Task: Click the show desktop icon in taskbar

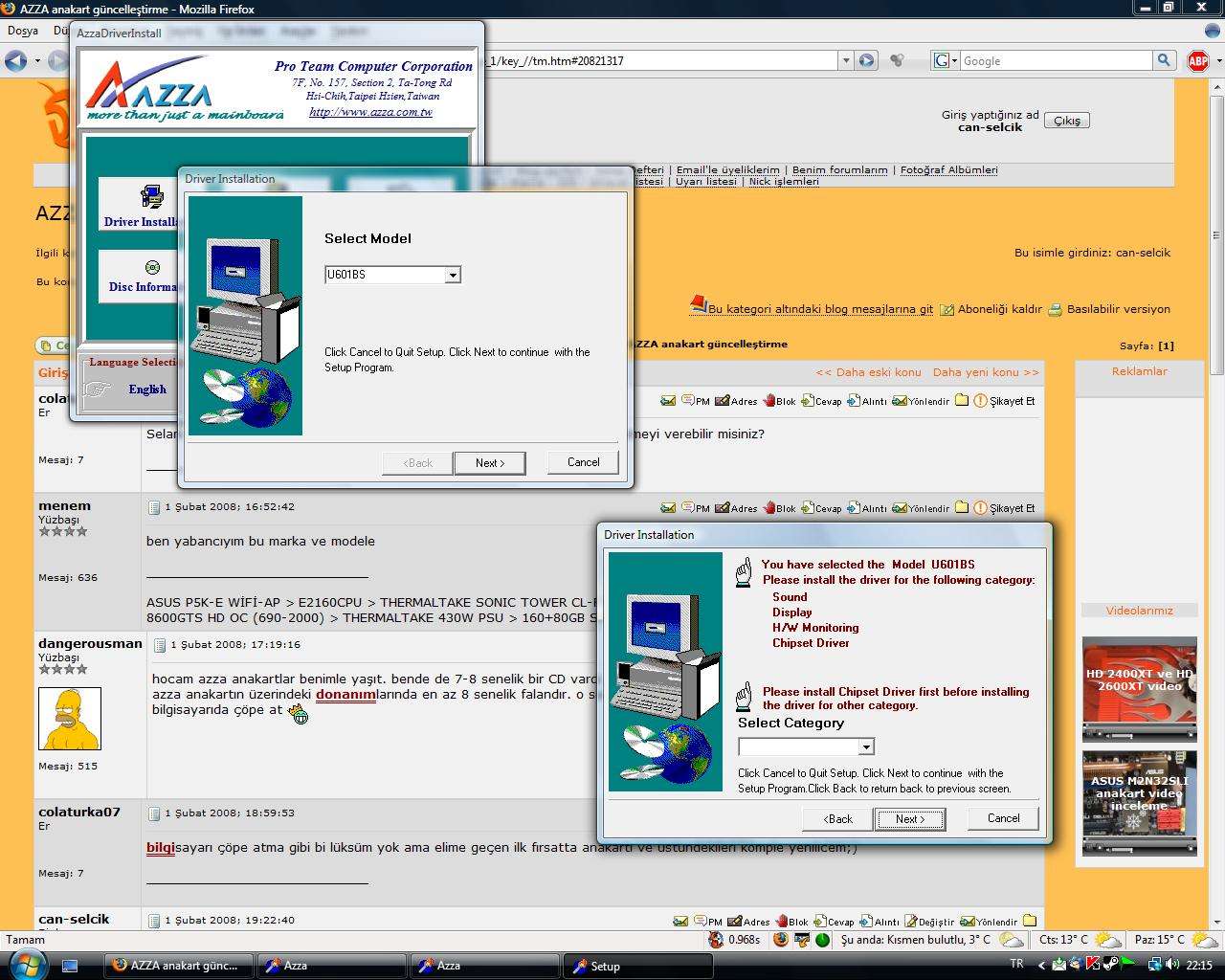Action: tap(70, 967)
